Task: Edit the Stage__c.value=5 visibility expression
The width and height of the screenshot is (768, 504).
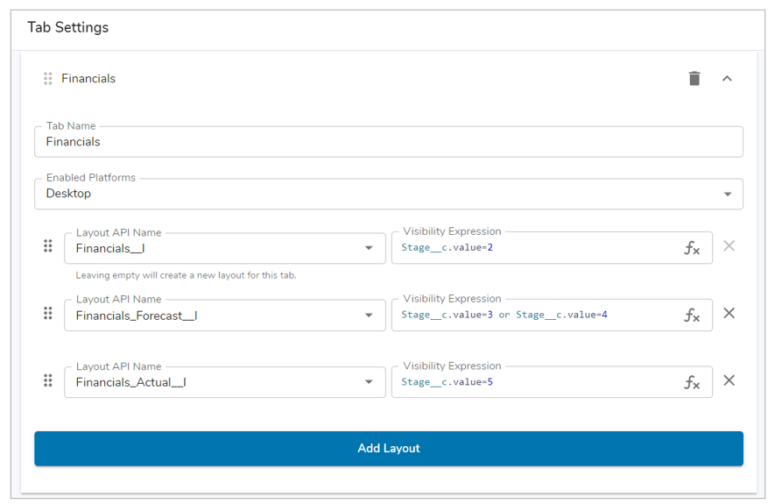Action: [x=552, y=382]
